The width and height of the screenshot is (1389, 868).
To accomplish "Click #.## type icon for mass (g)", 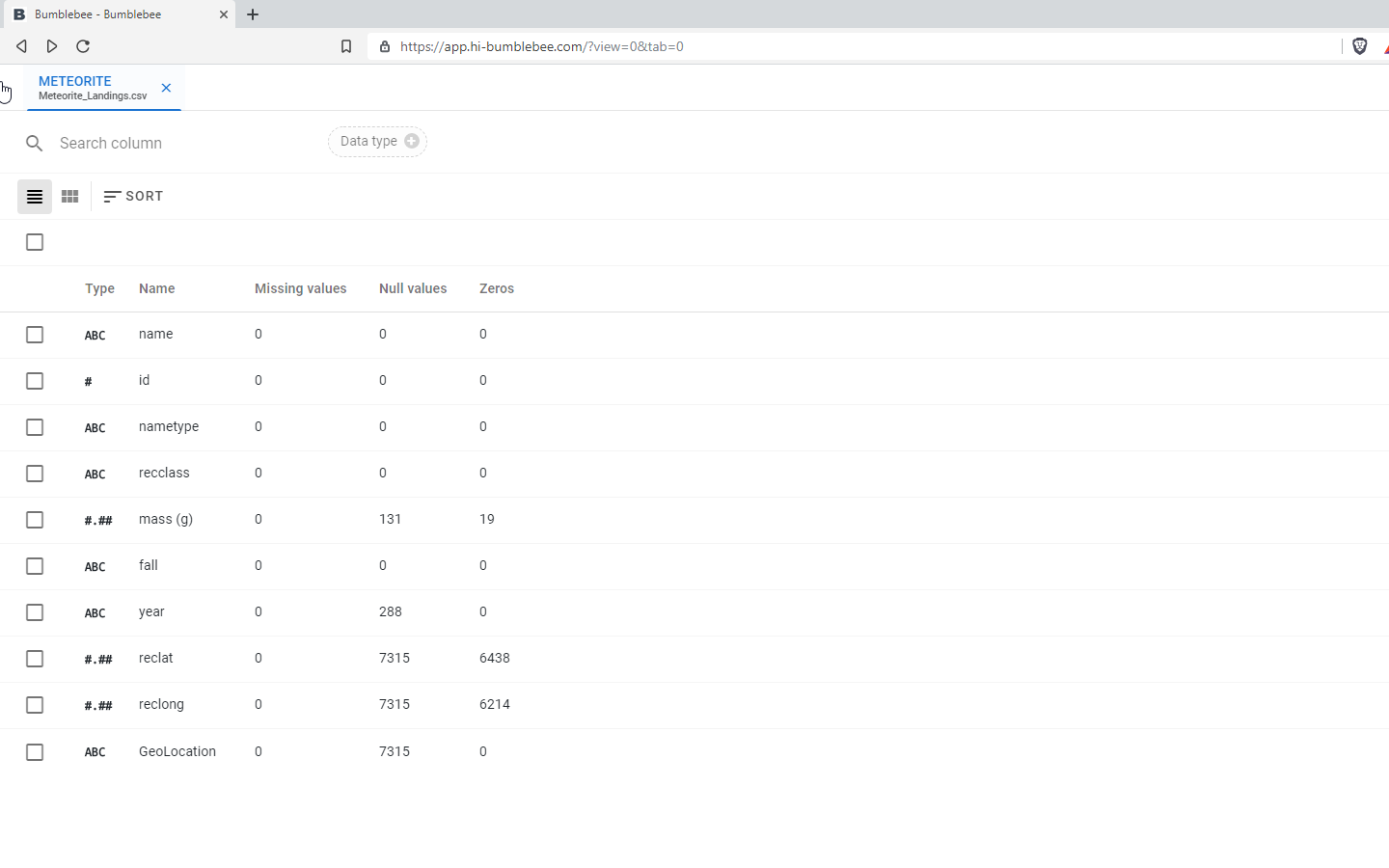I will 98,521.
